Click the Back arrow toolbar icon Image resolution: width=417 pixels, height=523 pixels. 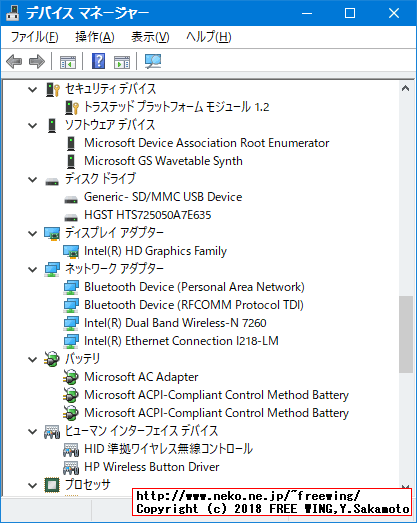tap(14, 62)
